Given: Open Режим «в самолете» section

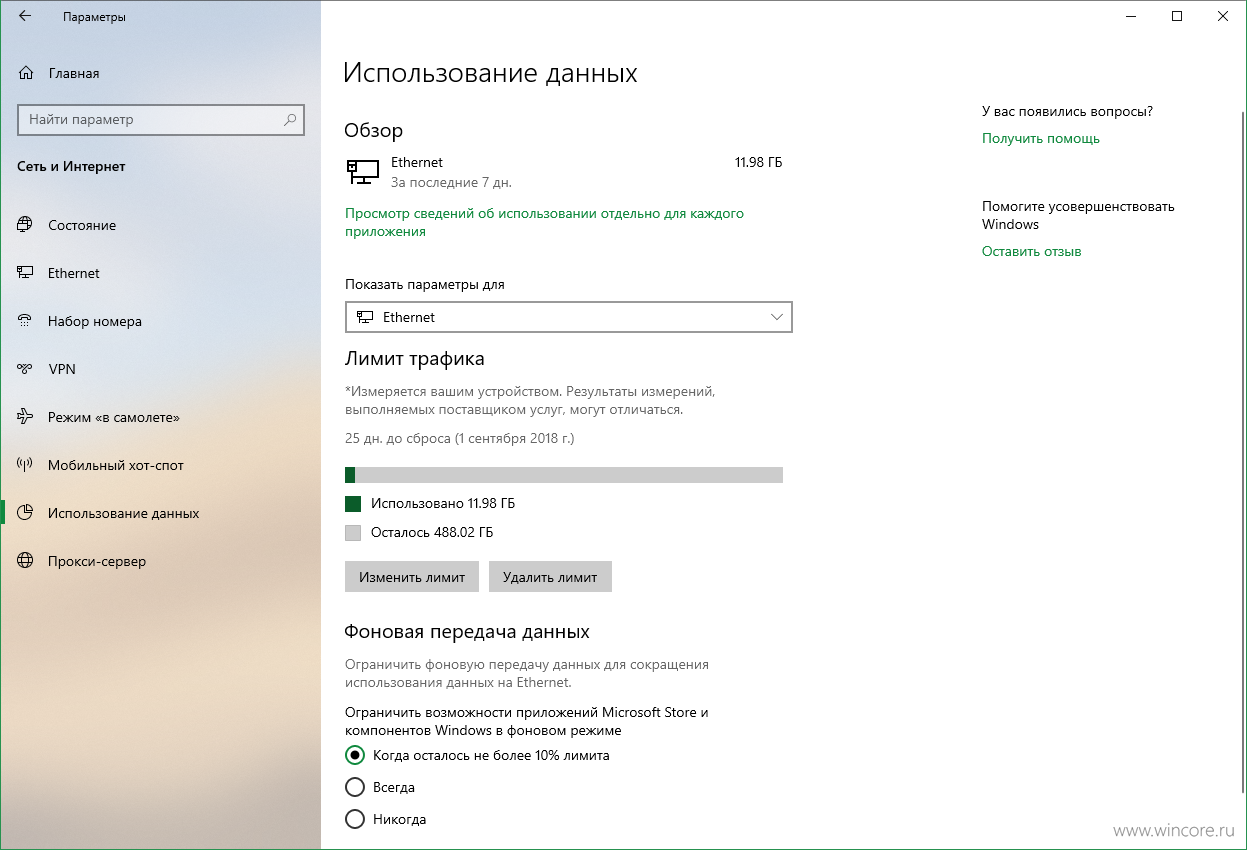Looking at the screenshot, I should [x=160, y=417].
